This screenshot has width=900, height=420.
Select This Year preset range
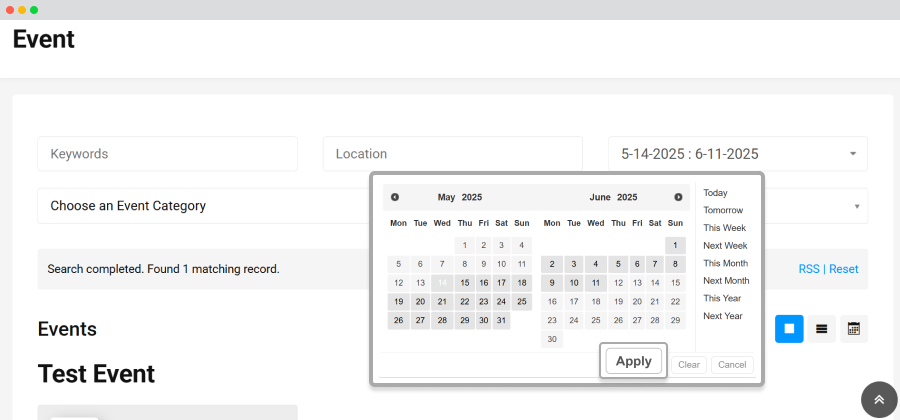[722, 298]
